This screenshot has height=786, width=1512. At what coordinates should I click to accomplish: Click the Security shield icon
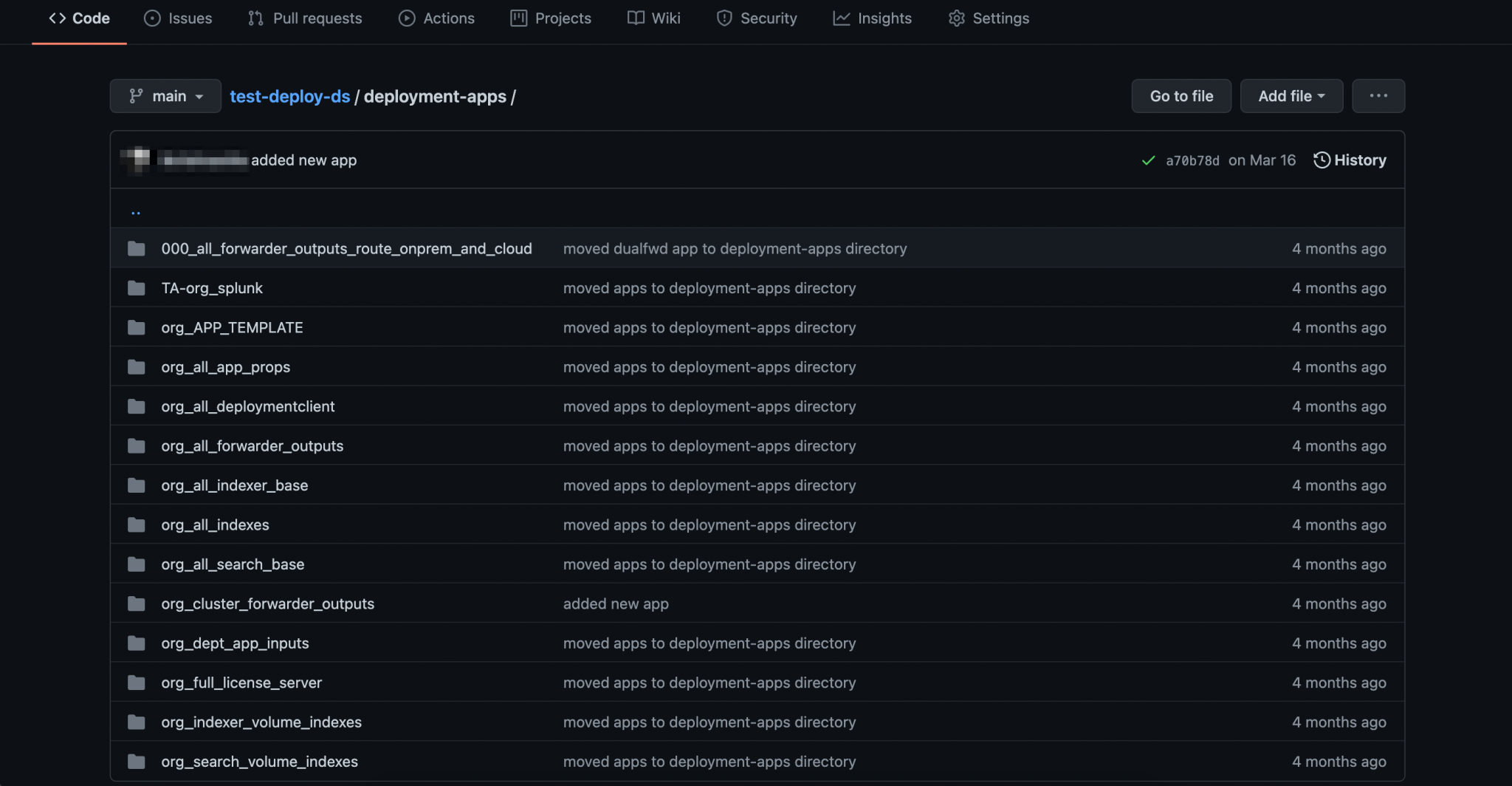[x=724, y=18]
